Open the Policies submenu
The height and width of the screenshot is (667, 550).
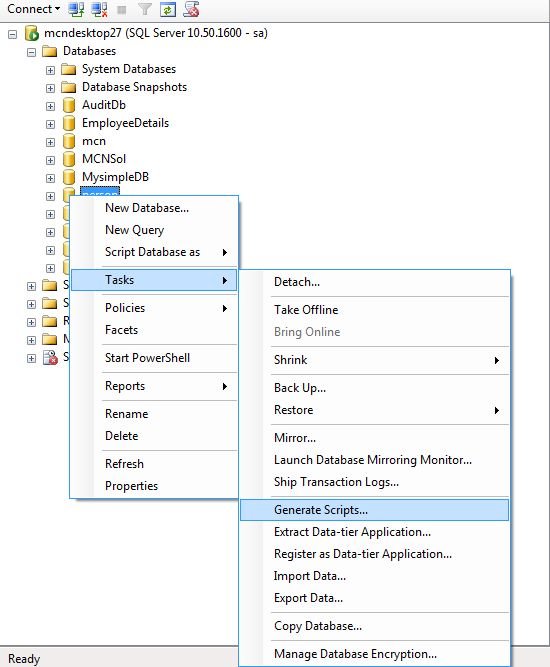point(154,308)
